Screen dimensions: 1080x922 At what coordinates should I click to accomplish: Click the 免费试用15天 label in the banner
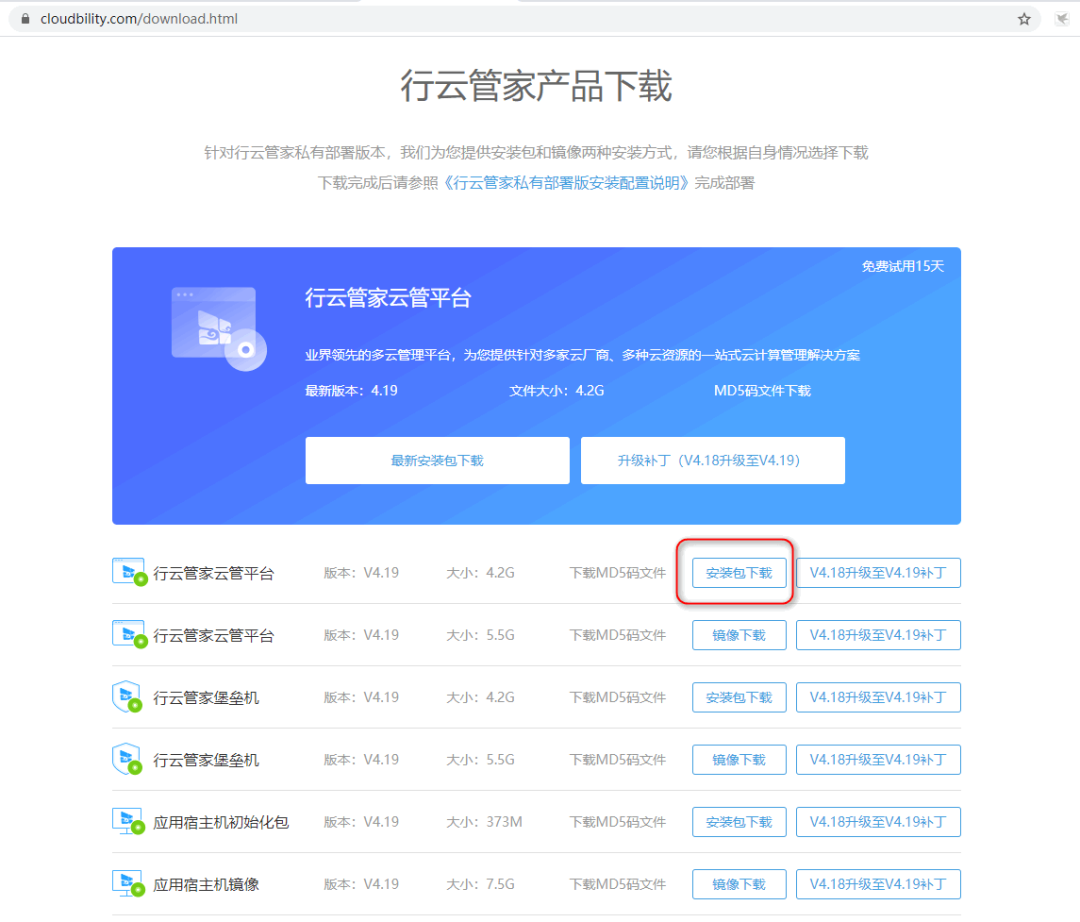(902, 266)
